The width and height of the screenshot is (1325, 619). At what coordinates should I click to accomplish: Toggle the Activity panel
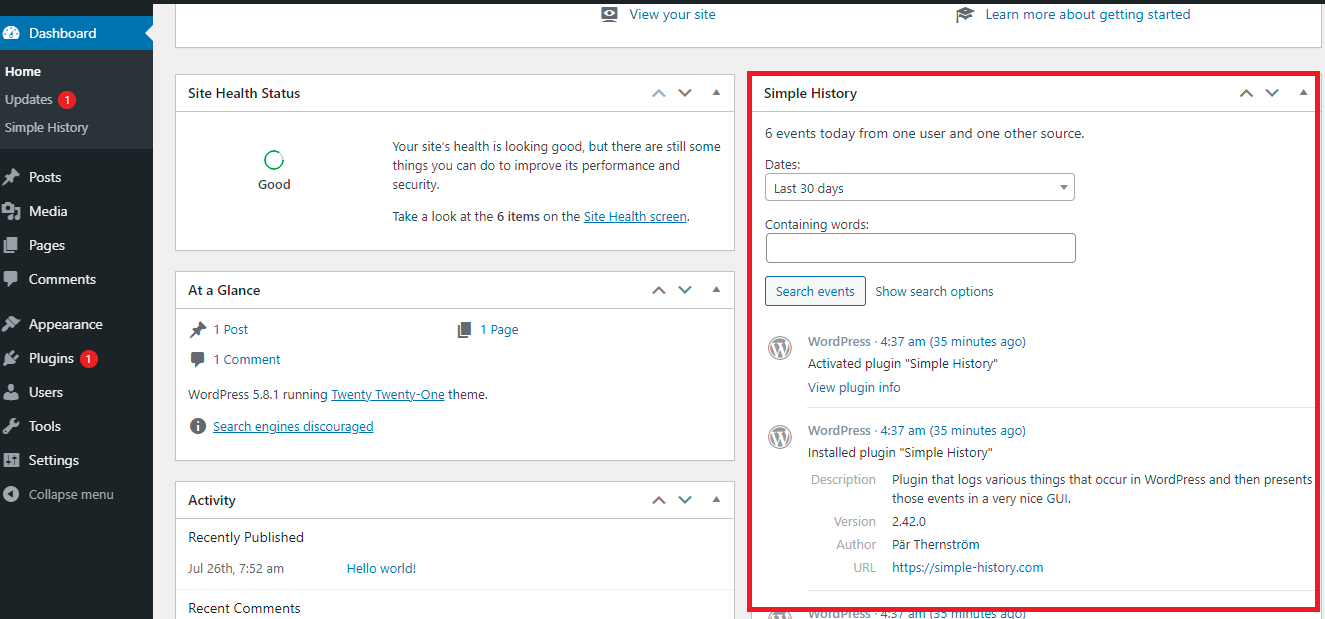tap(716, 500)
